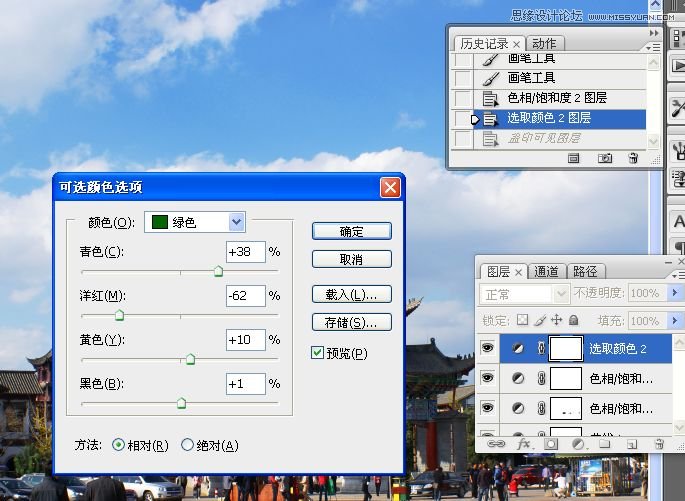Open the 颜色 dropdown showing 绿色
This screenshot has width=685, height=501.
pos(195,222)
